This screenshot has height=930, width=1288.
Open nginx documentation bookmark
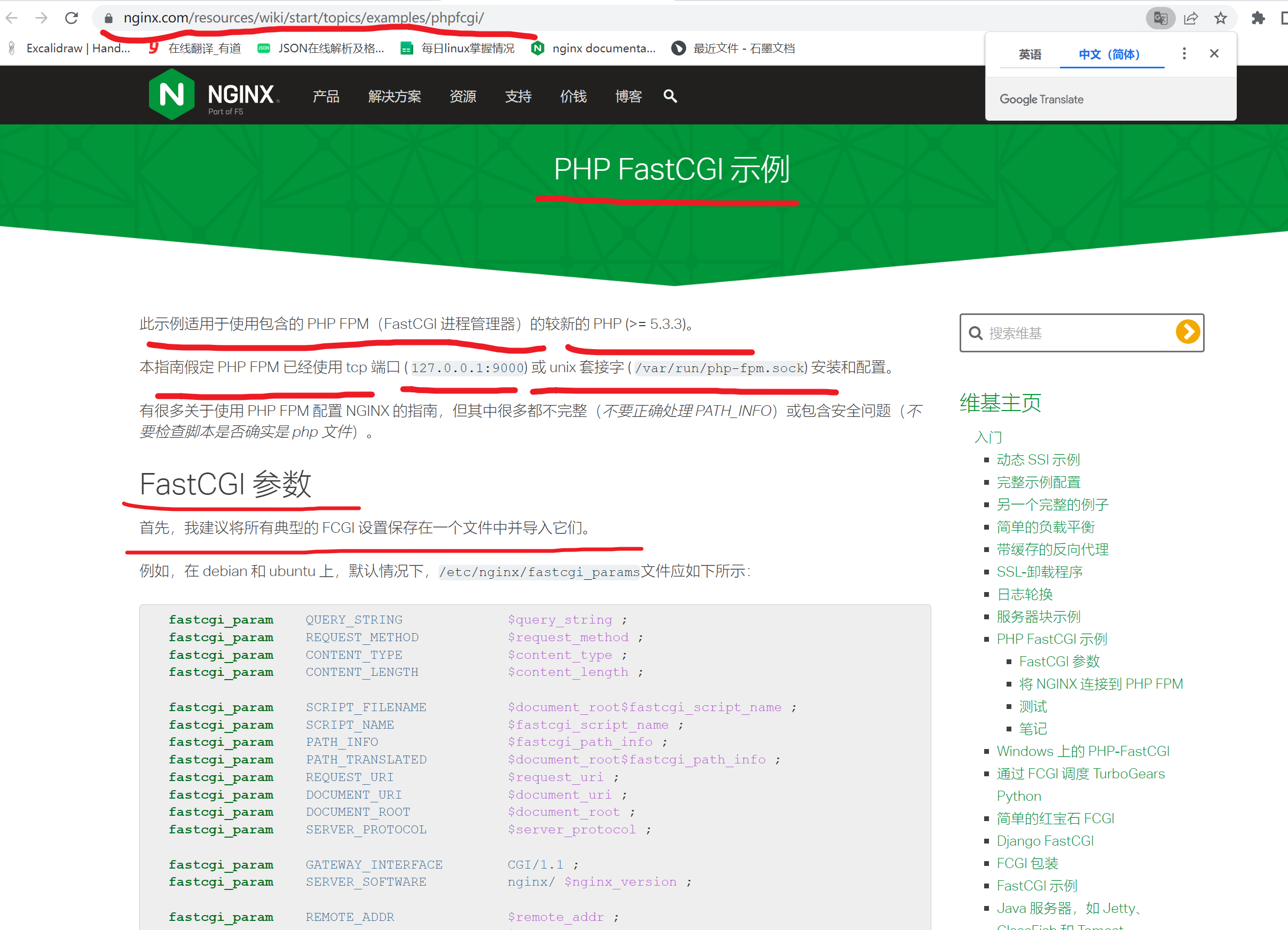594,48
